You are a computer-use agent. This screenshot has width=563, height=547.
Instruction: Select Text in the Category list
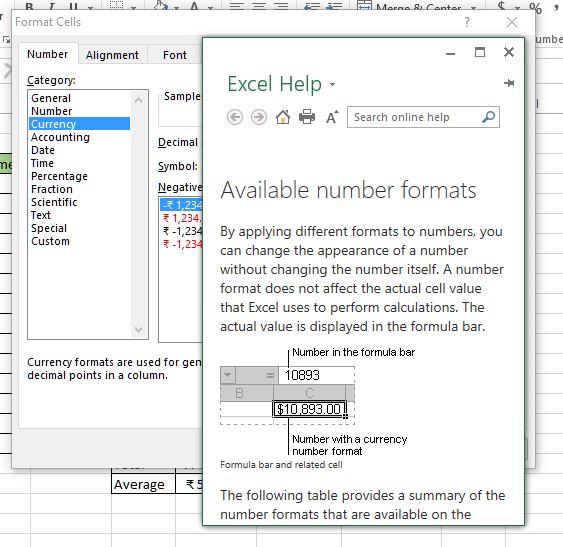pos(79,215)
